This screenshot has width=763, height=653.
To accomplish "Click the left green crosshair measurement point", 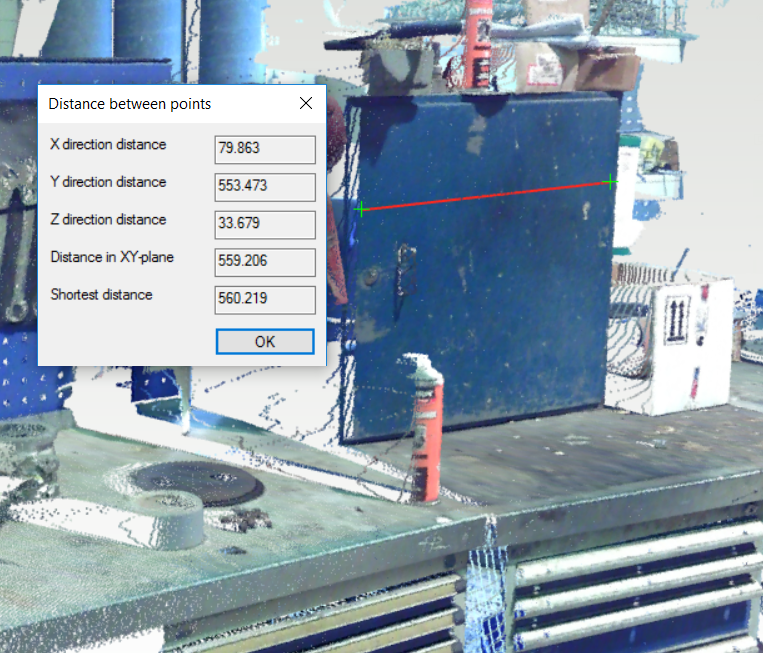I will pos(361,209).
